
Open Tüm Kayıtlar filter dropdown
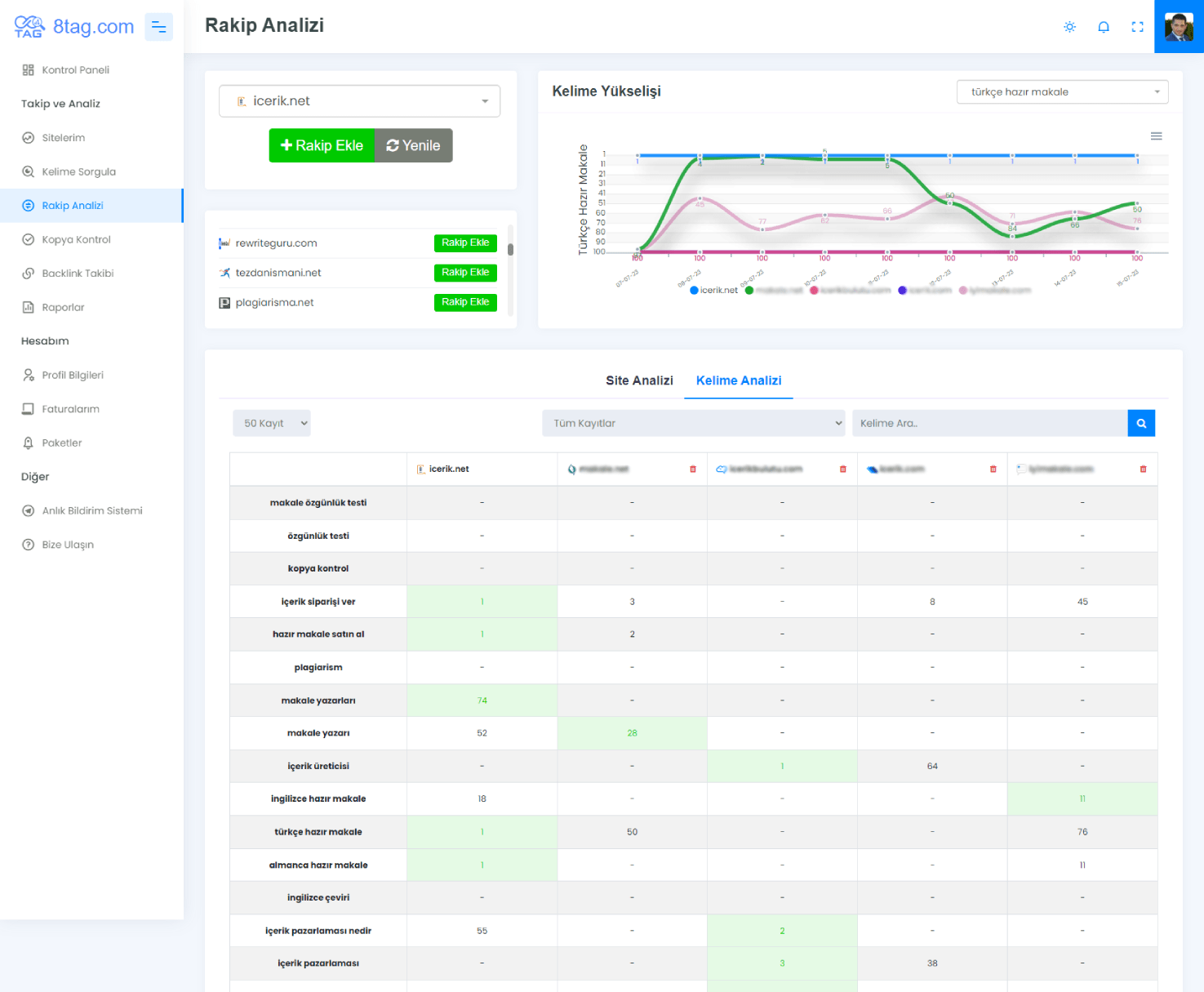[x=694, y=423]
